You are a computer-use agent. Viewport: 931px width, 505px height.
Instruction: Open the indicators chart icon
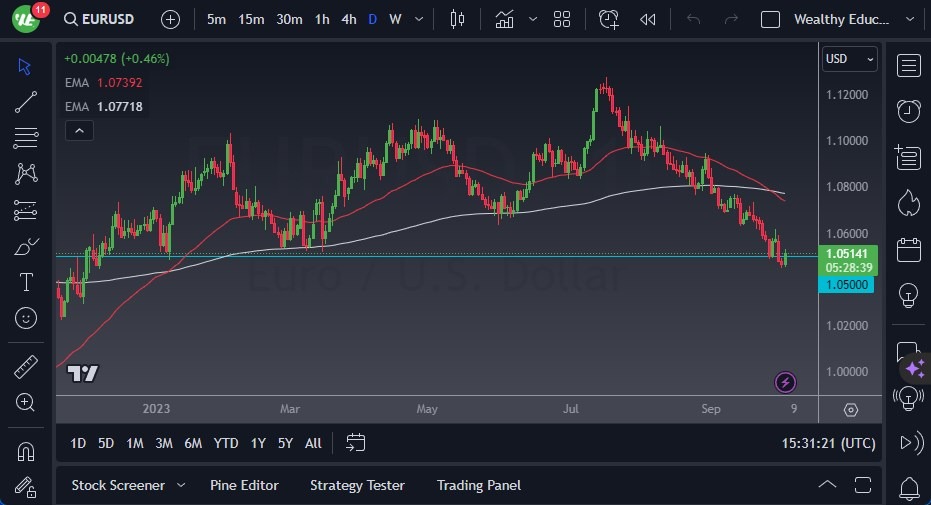pyautogui.click(x=504, y=19)
